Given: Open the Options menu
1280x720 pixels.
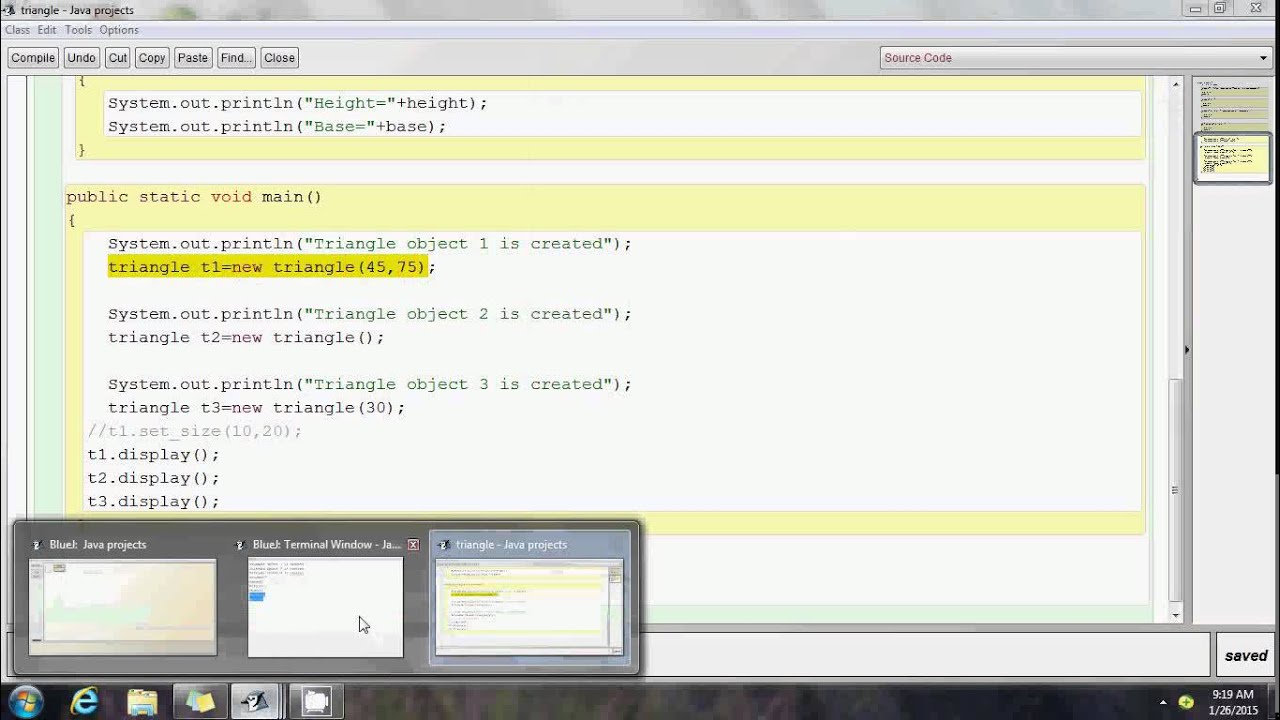Looking at the screenshot, I should click(x=119, y=30).
